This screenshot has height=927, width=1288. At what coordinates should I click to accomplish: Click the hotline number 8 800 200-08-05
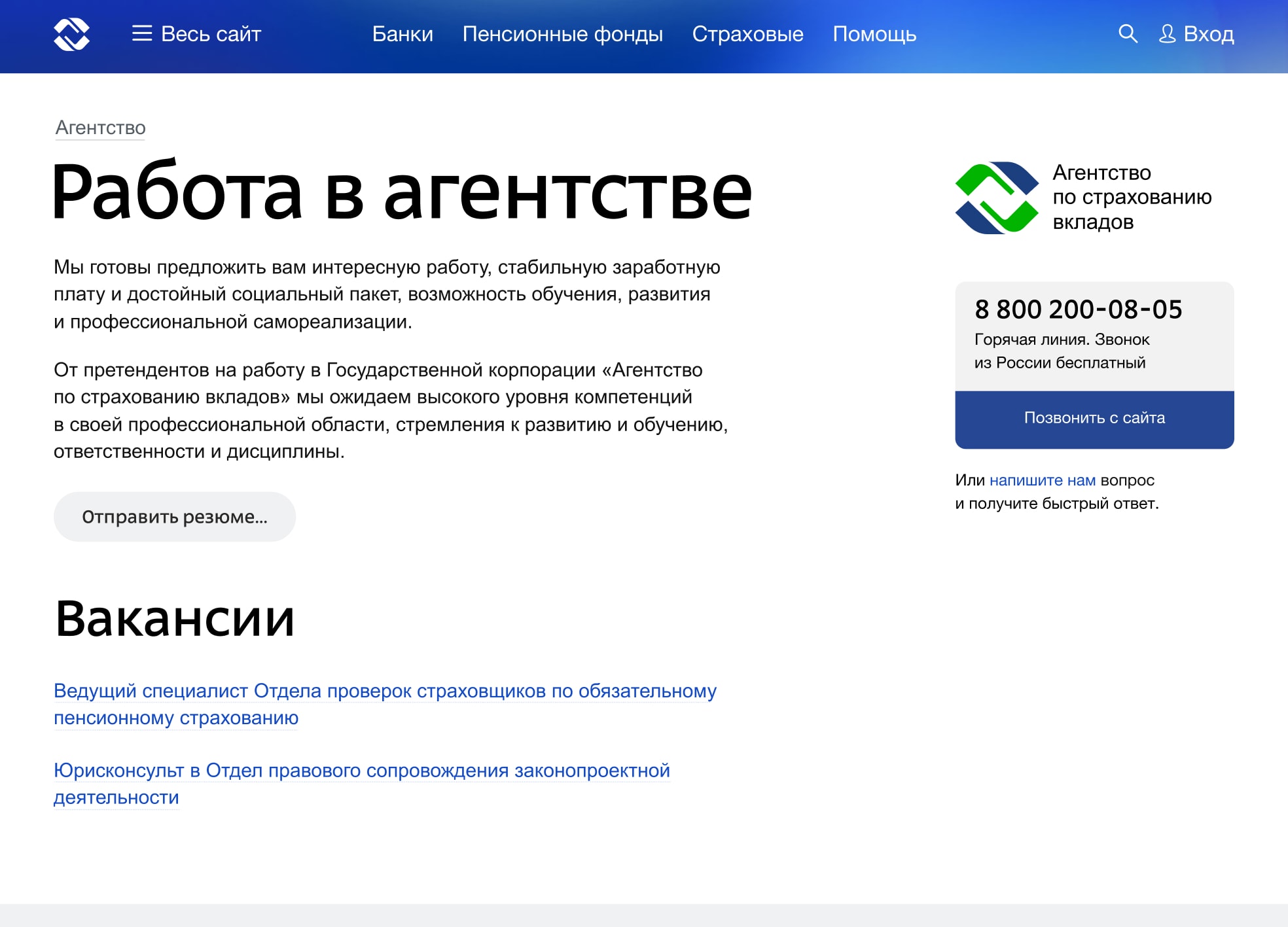tap(1078, 309)
